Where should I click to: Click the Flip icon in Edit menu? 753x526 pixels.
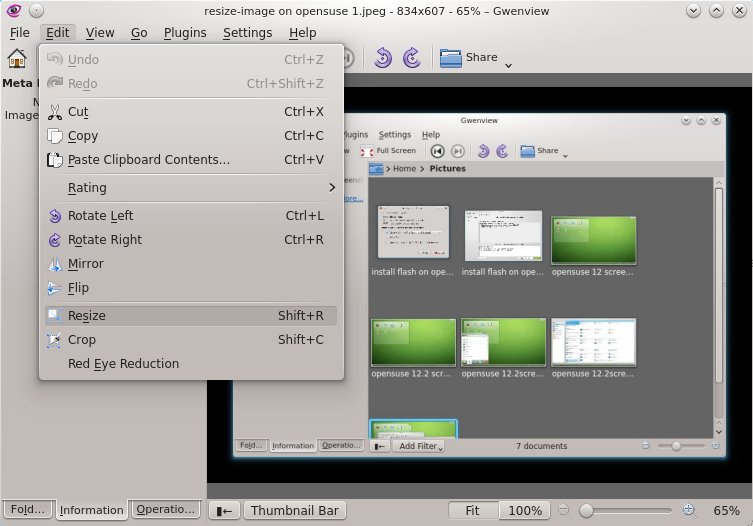tap(54, 288)
